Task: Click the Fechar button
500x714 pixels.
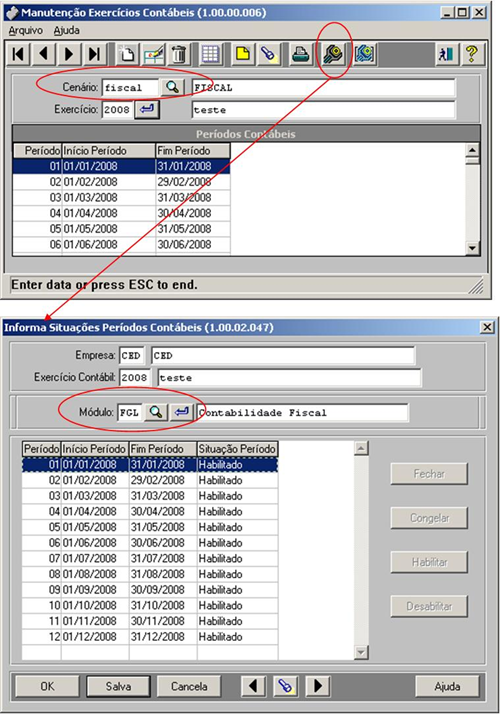Action: point(429,474)
